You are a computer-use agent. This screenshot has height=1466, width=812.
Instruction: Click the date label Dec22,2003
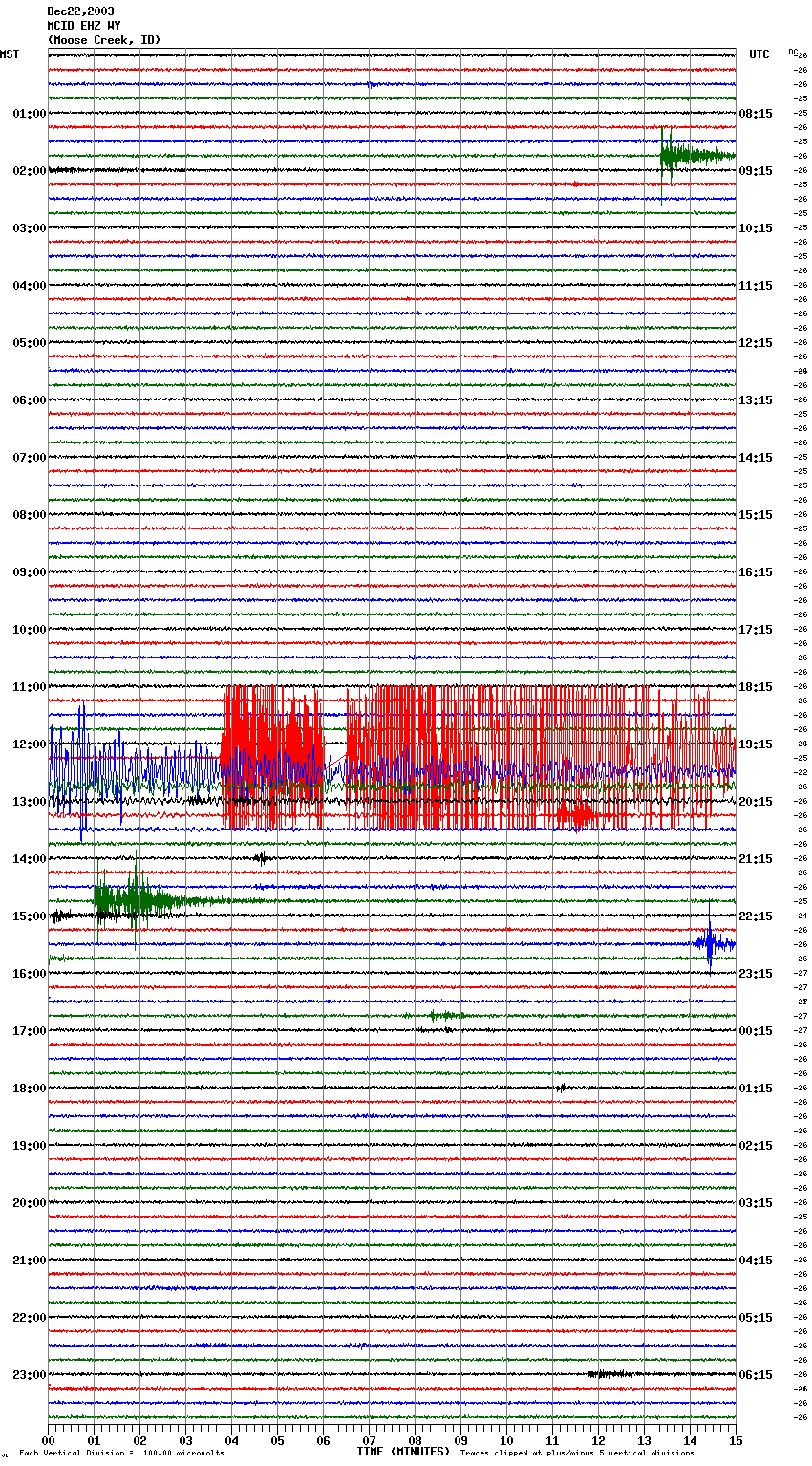pos(80,11)
